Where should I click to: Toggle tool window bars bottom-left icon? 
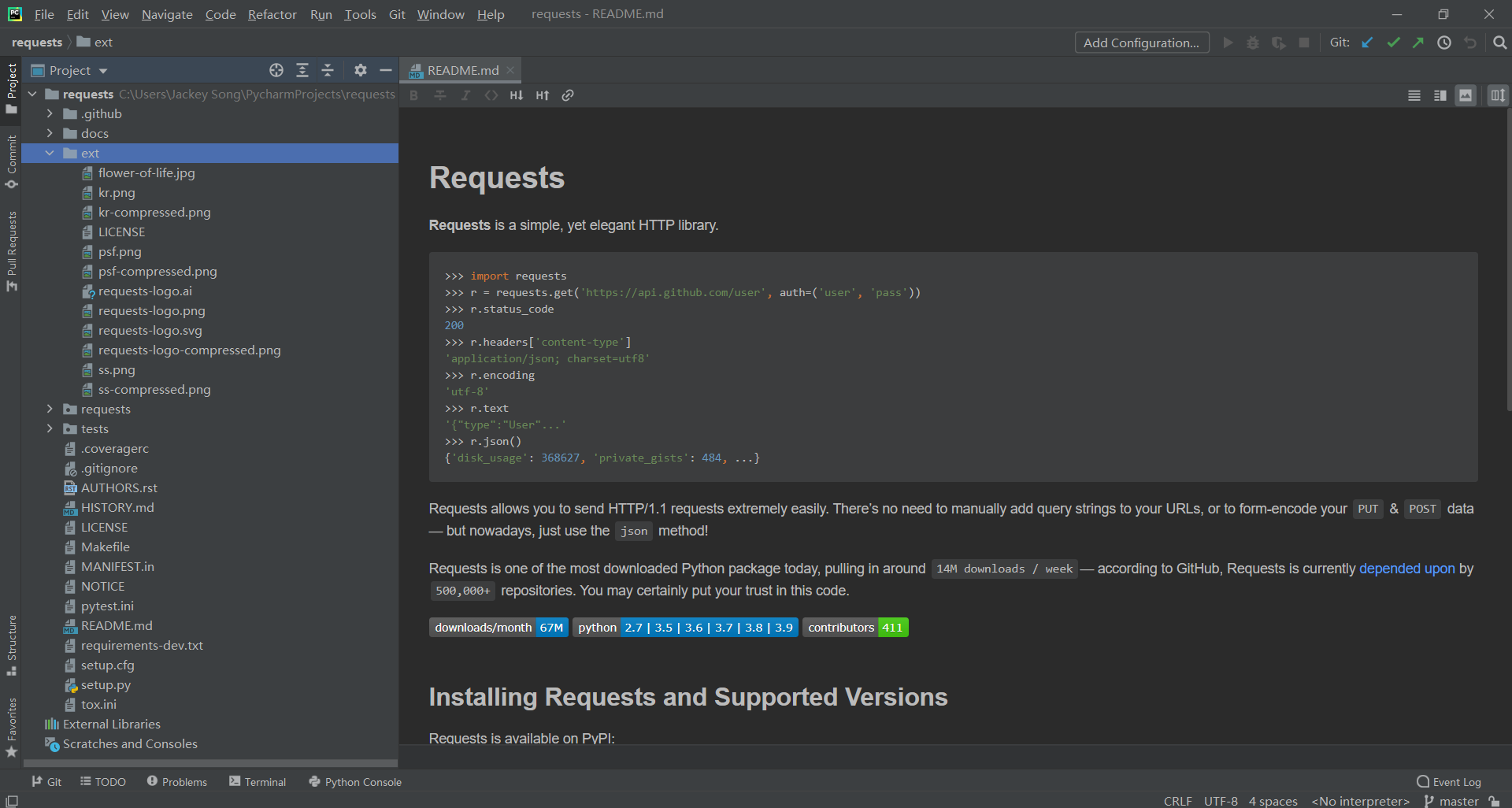12,801
